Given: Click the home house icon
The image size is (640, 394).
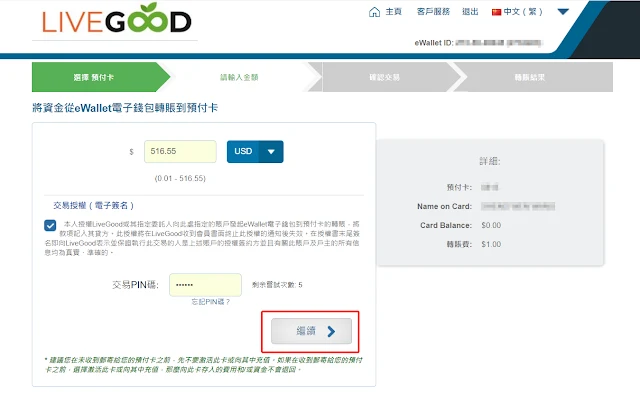Looking at the screenshot, I should click(374, 12).
